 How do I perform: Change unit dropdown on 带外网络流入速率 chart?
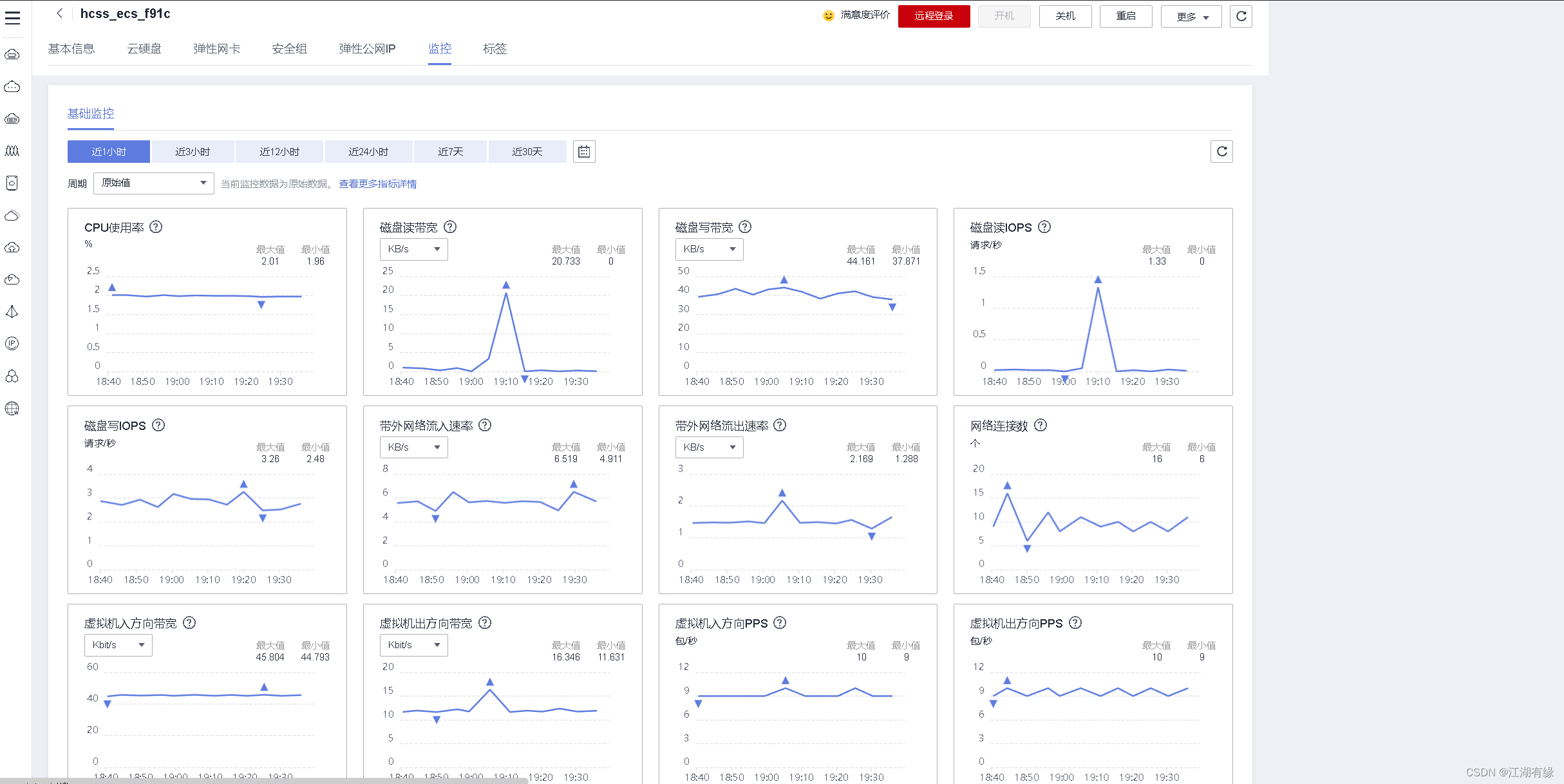[414, 447]
